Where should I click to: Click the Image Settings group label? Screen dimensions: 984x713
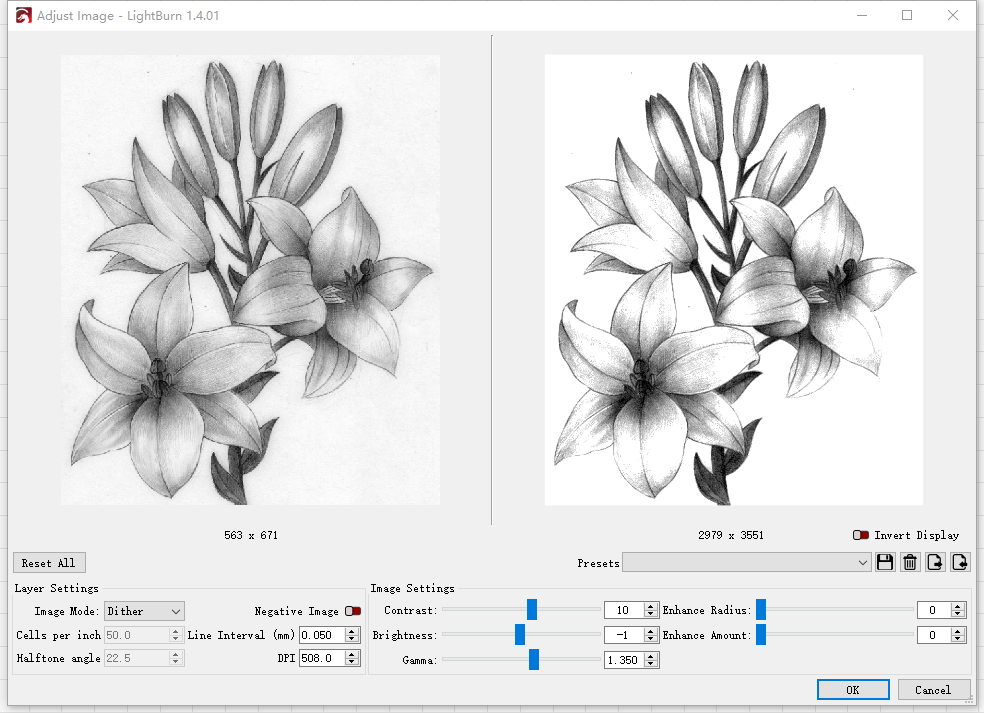pos(412,588)
